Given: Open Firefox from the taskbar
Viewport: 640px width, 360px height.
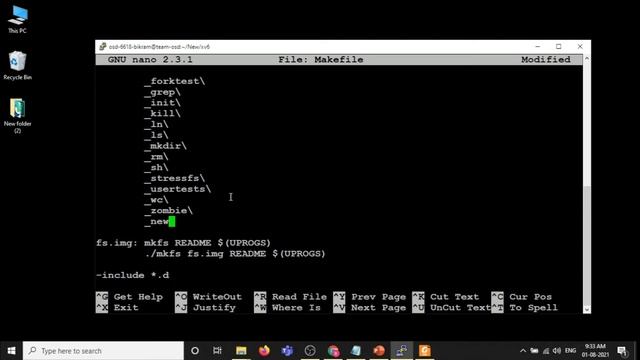Looking at the screenshot, I should click(x=264, y=351).
